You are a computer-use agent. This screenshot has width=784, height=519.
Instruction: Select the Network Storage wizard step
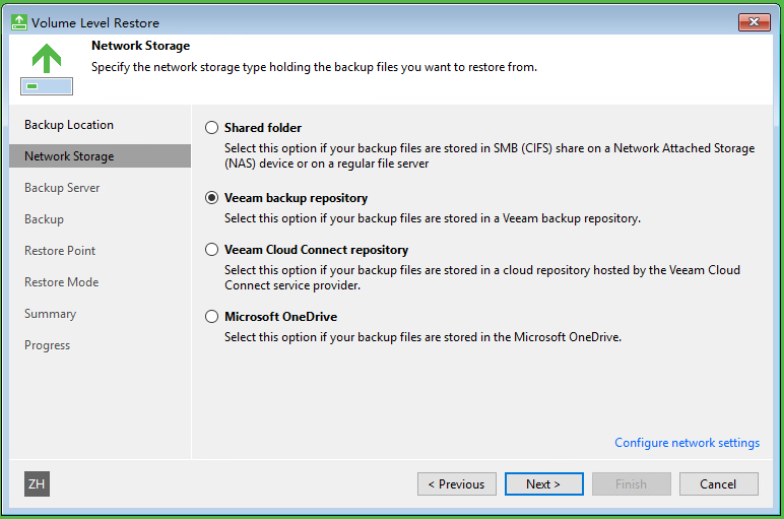click(100, 156)
